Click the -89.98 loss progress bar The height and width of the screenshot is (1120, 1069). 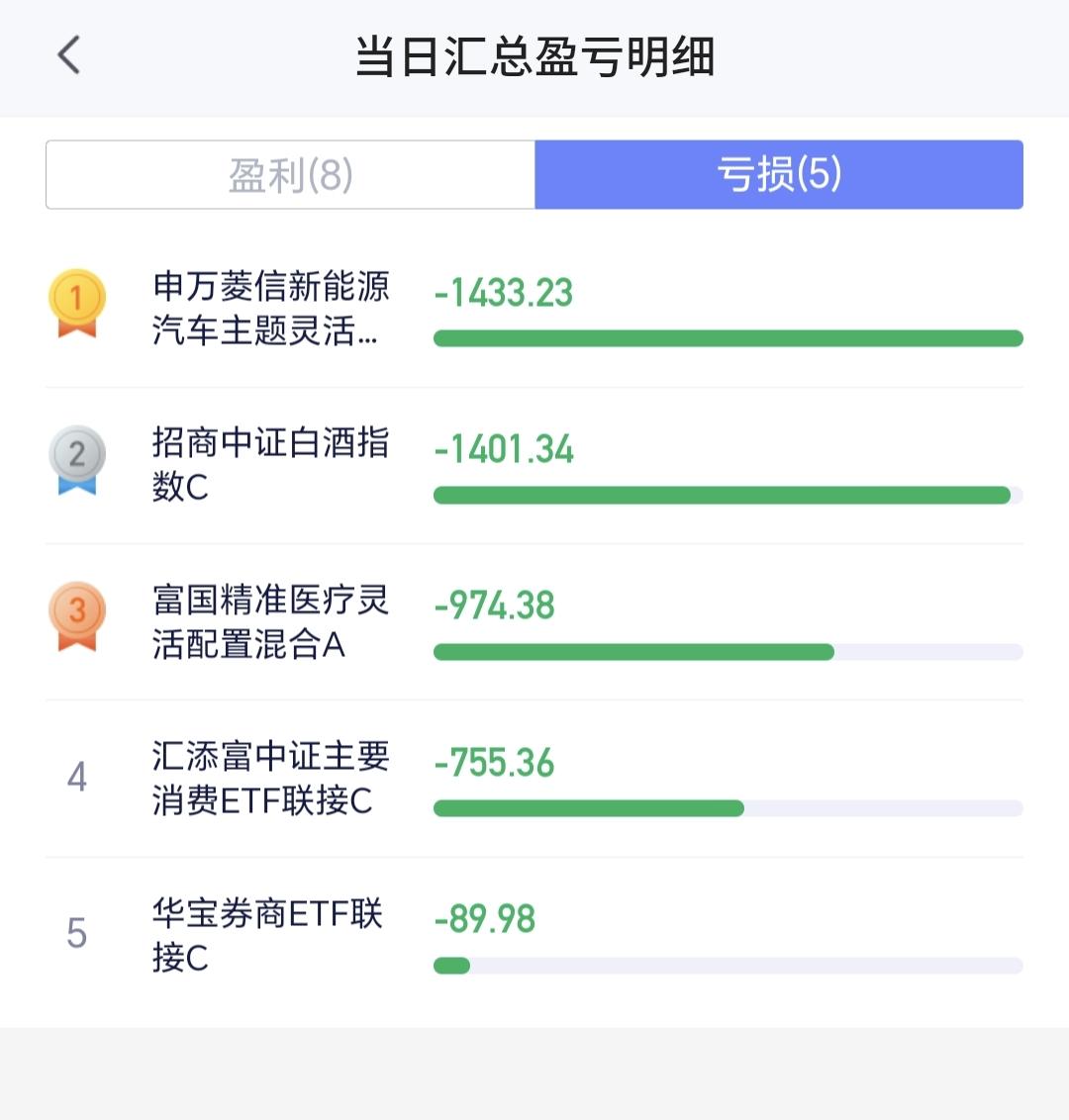[729, 966]
